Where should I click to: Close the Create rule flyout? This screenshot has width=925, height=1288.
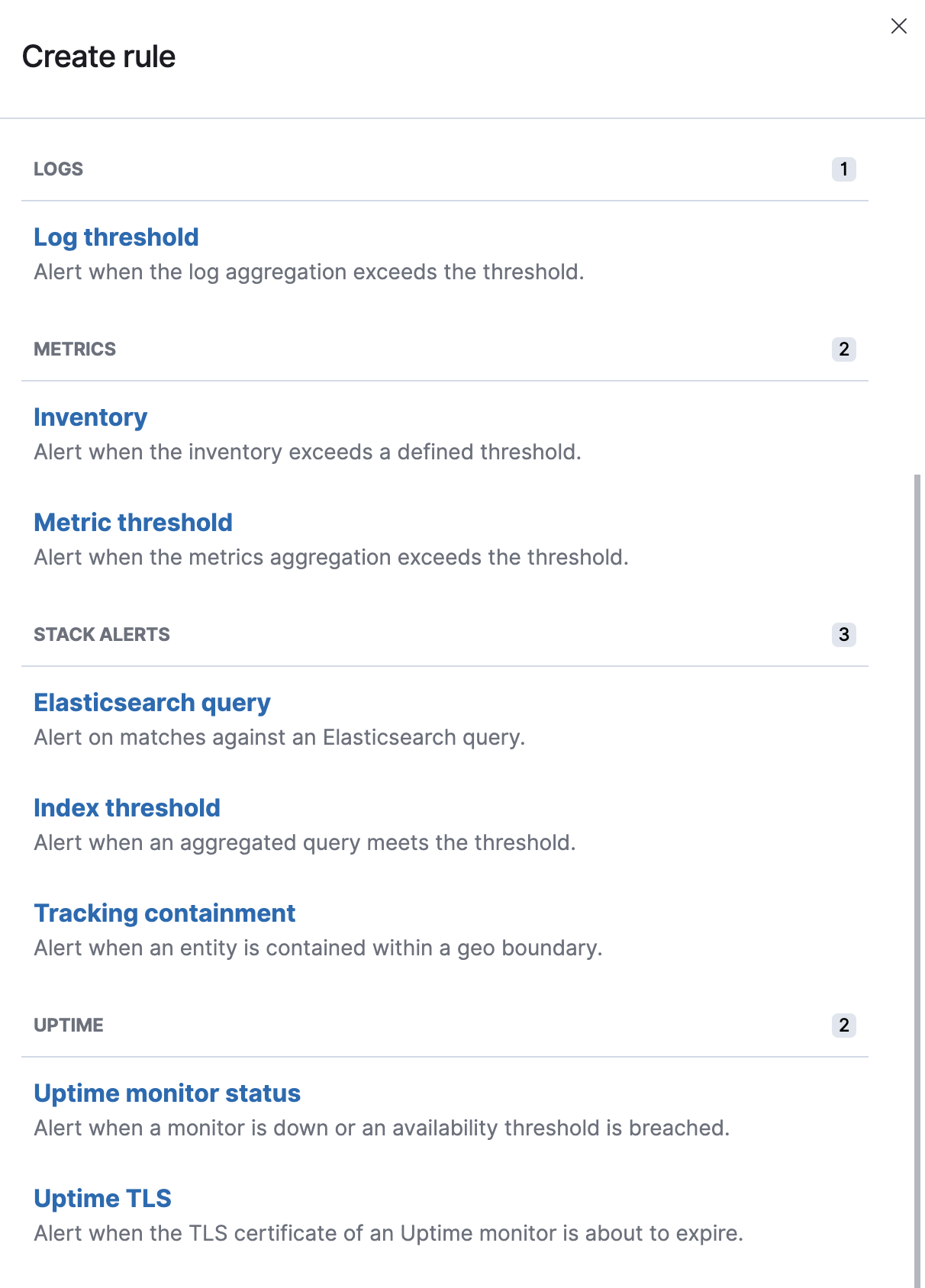[x=899, y=27]
